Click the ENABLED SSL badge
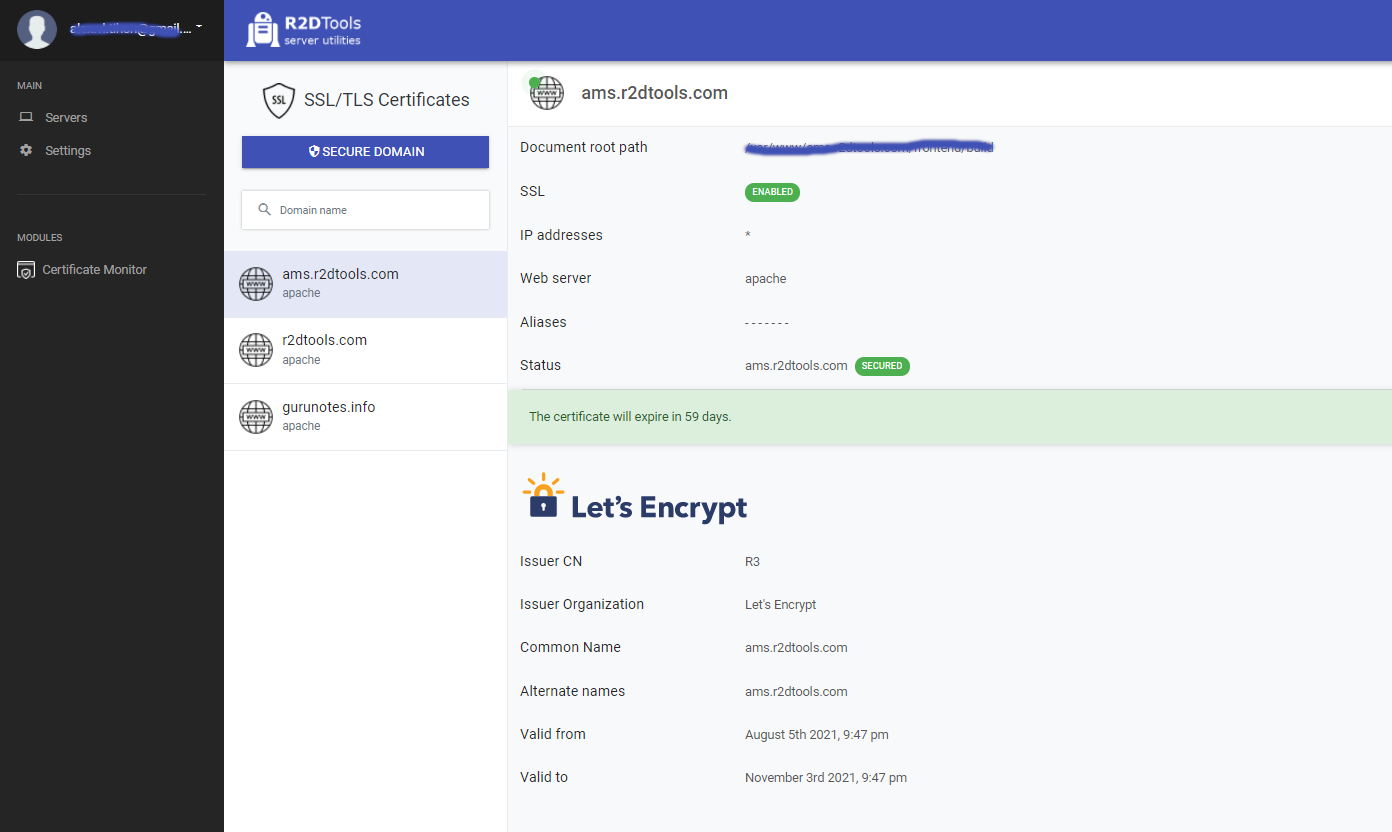Image resolution: width=1392 pixels, height=832 pixels. [772, 192]
